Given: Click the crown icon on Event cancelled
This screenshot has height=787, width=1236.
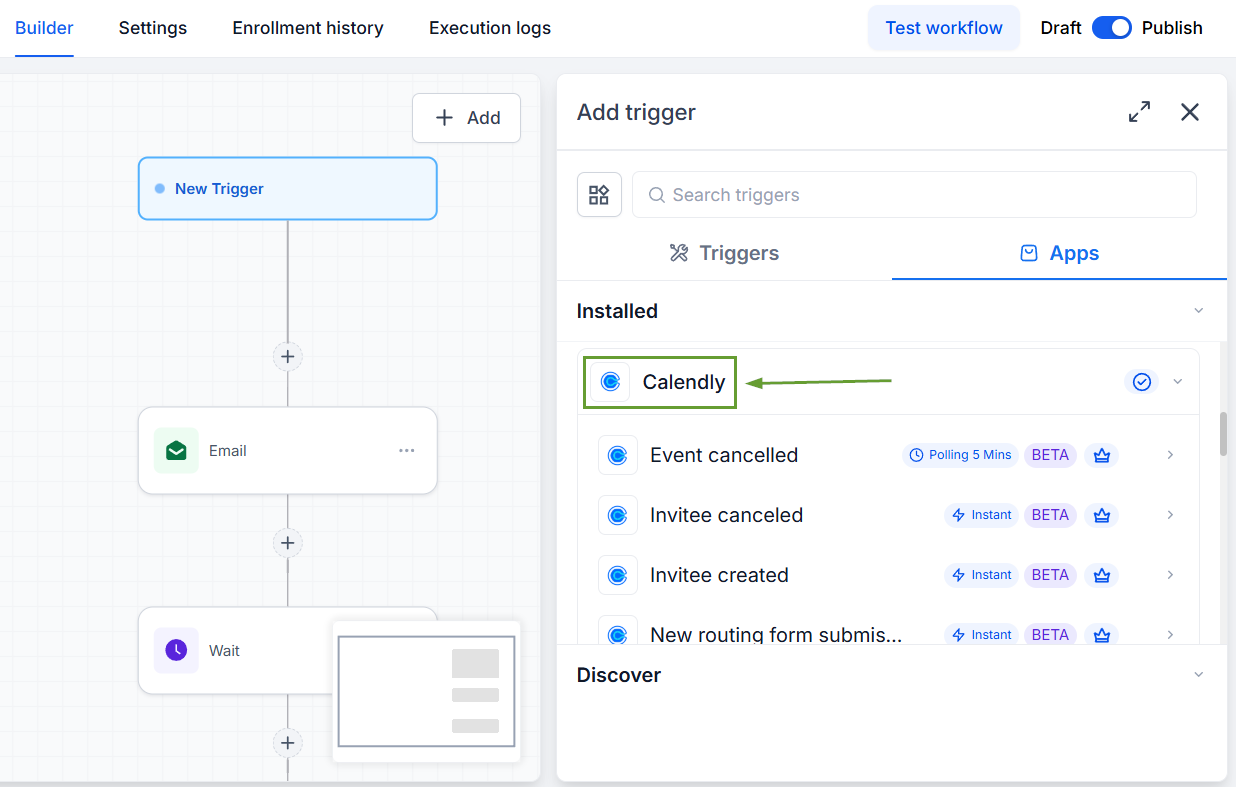Looking at the screenshot, I should point(1102,455).
